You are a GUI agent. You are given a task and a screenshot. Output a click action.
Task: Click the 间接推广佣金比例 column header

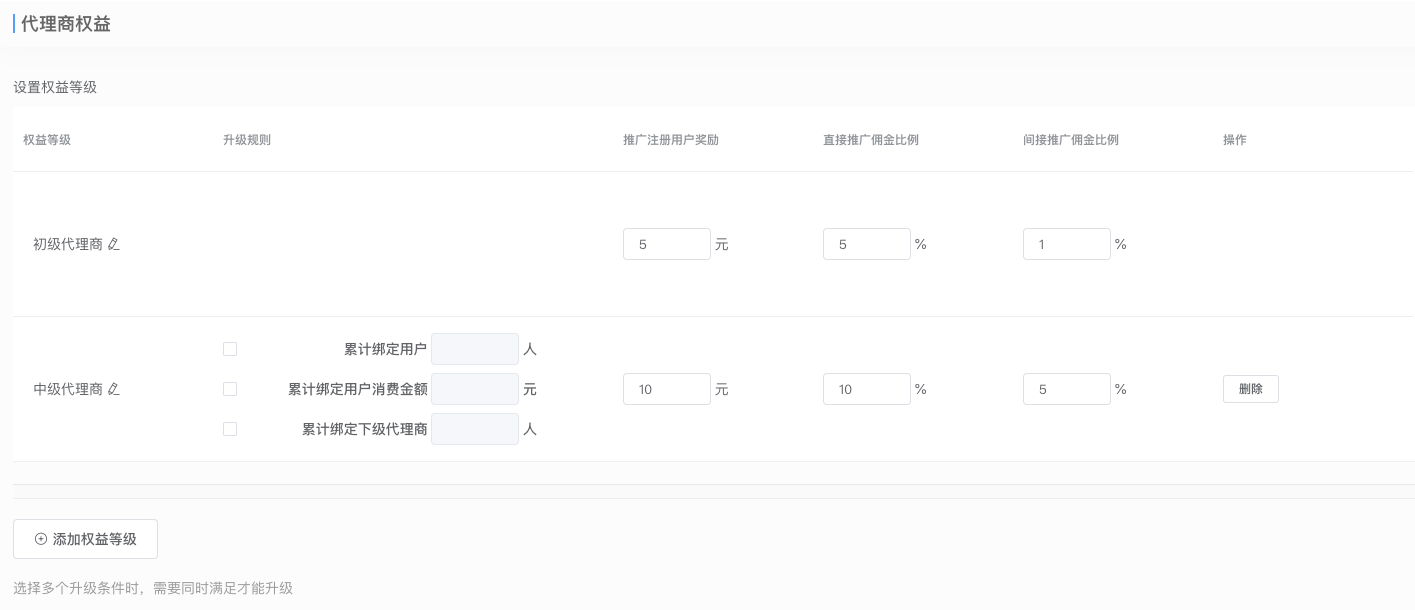tap(1070, 140)
